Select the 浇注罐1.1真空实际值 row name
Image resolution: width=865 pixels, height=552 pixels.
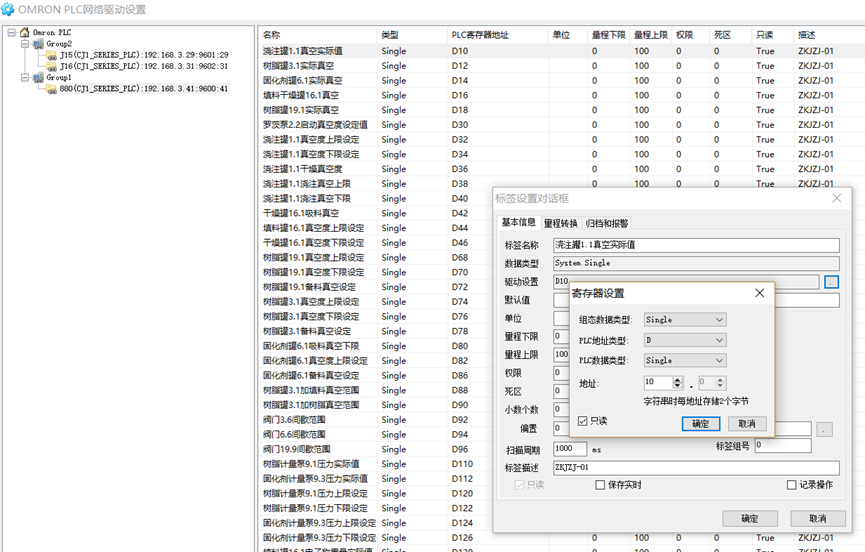point(303,51)
